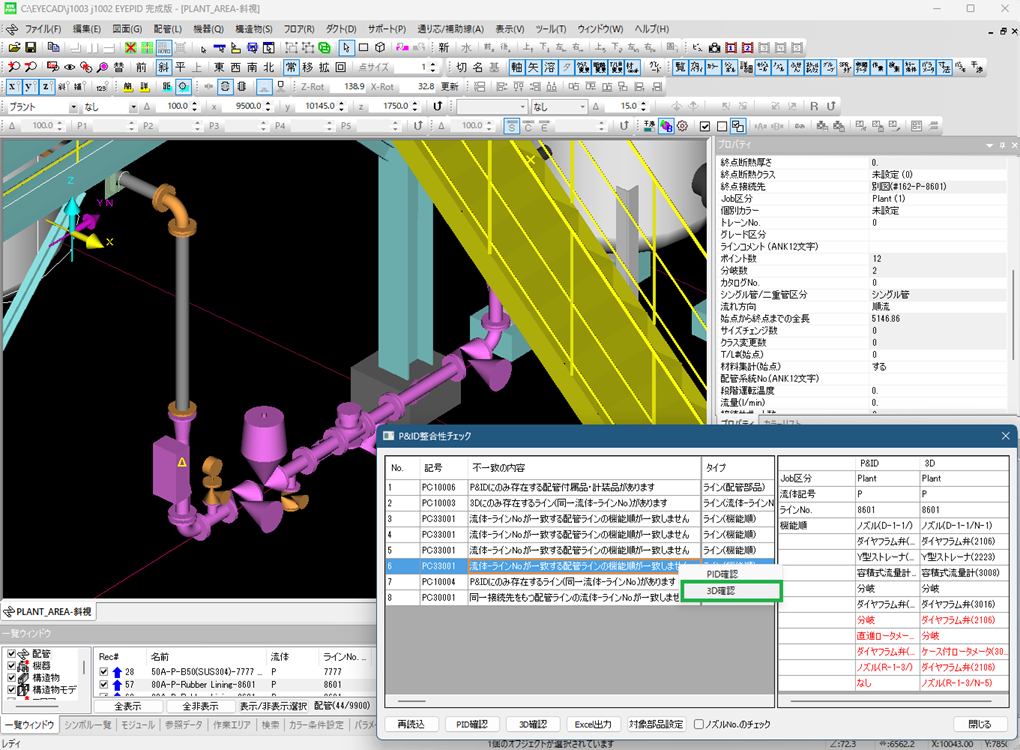Click the 新 new toolbar icon
1020x750 pixels.
444,47
